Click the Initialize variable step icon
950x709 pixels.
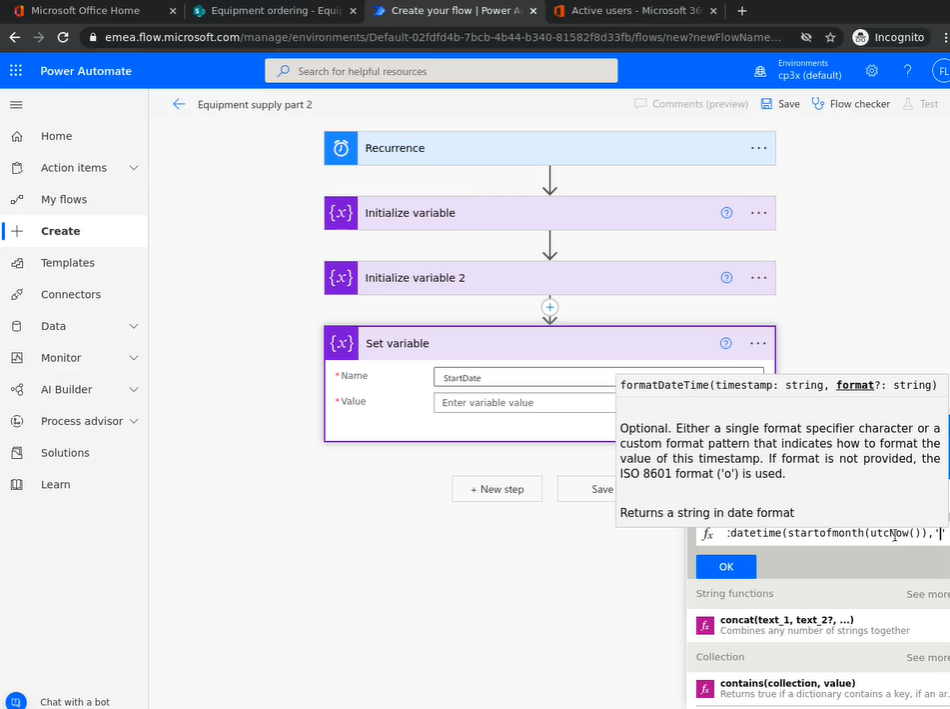coord(341,213)
